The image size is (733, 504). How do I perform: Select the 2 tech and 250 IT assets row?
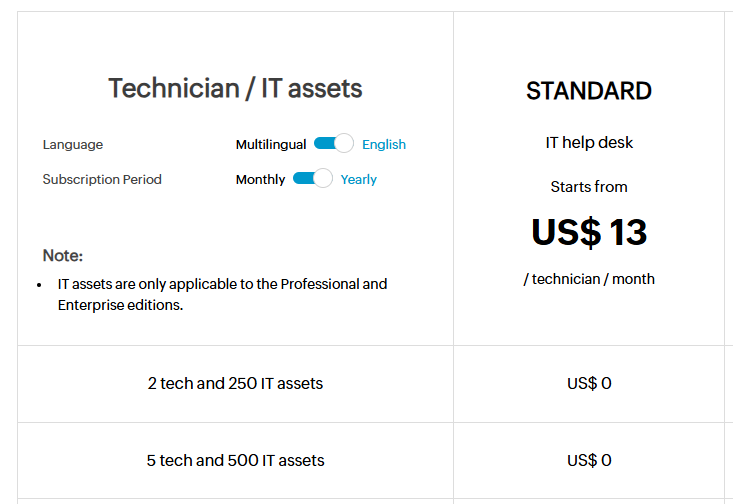coord(235,383)
